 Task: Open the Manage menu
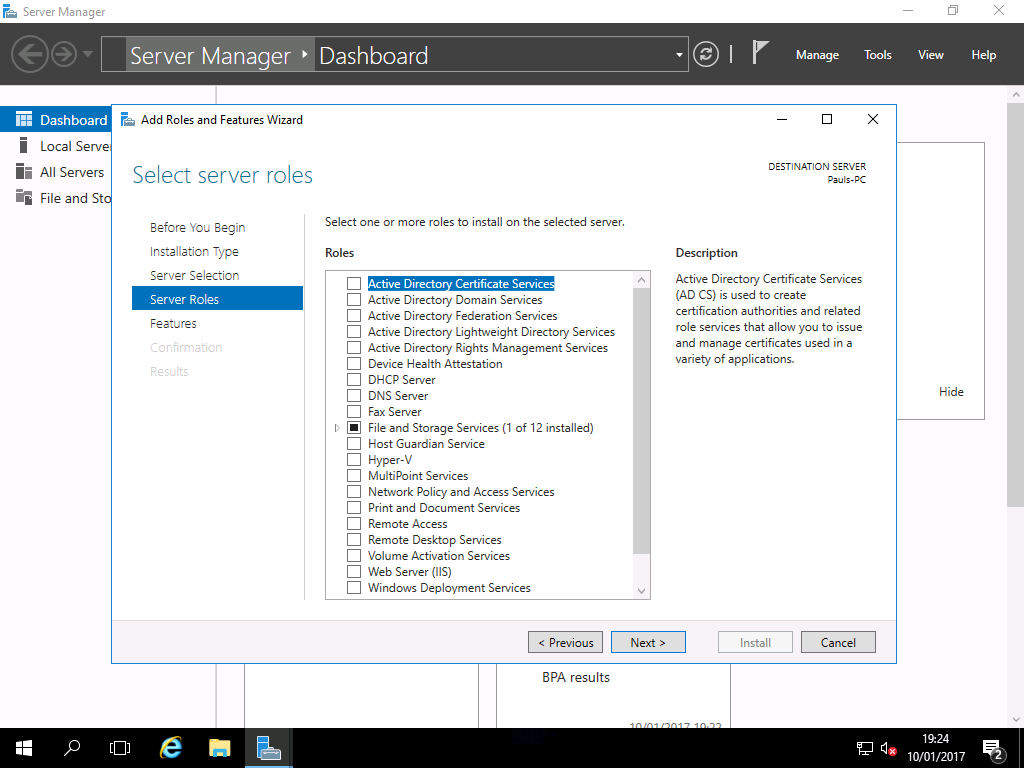tap(817, 55)
